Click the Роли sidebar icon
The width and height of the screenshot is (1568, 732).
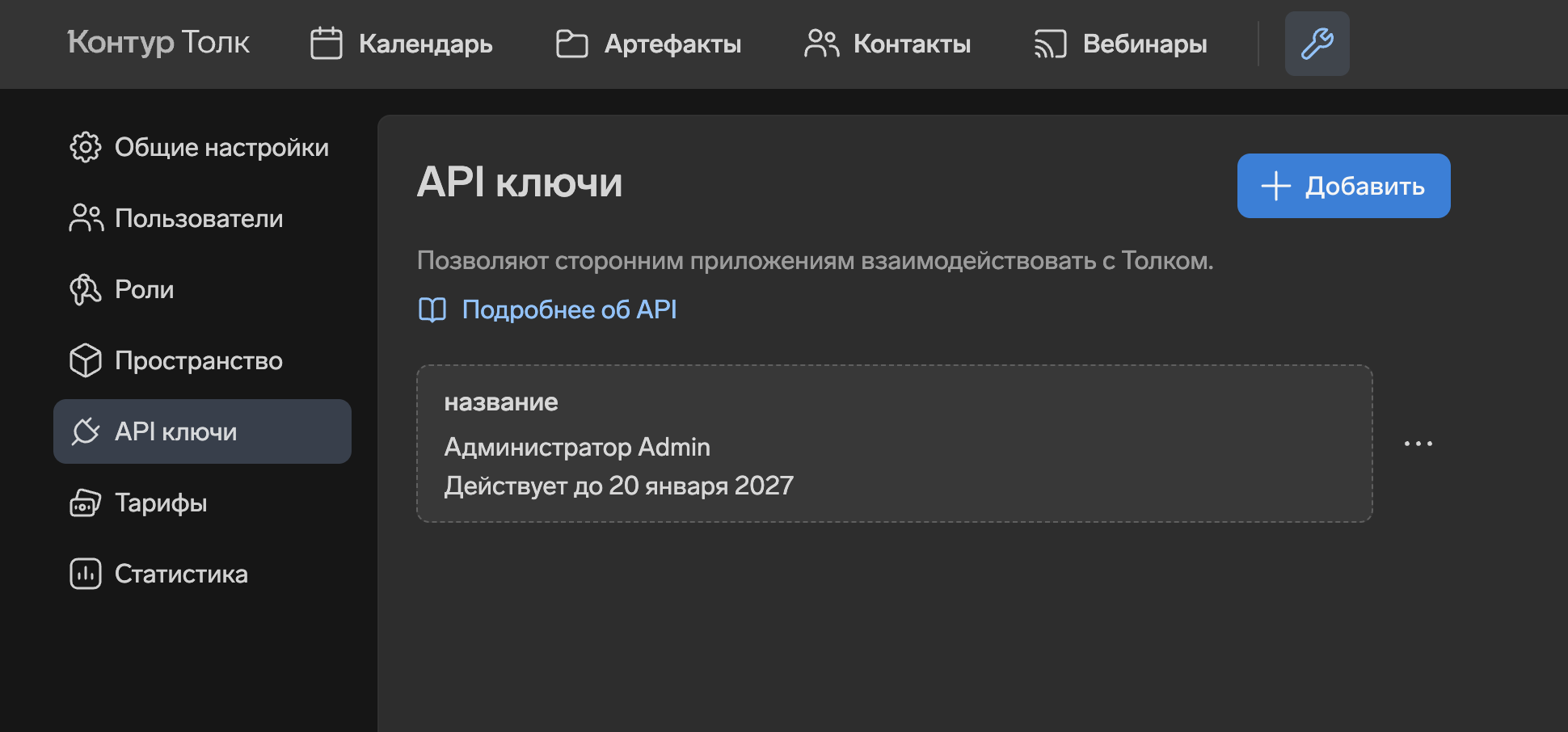pos(86,289)
